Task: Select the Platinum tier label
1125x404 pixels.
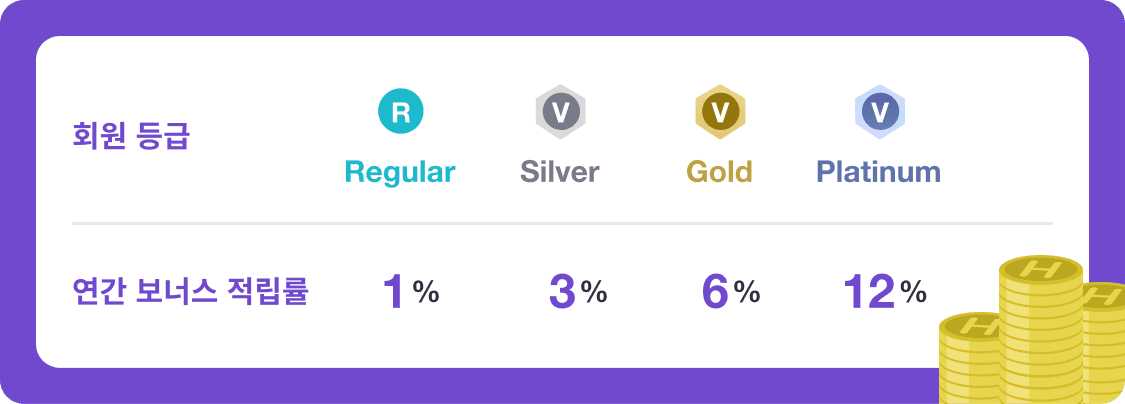Action: (x=879, y=172)
